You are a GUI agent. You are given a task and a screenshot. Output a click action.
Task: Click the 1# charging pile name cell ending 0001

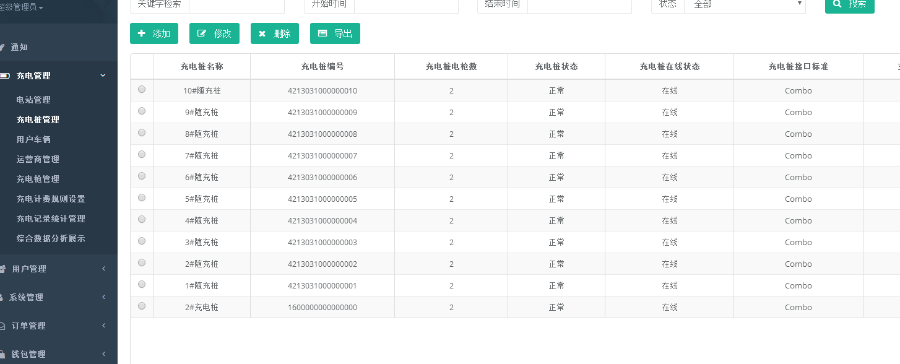tap(201, 286)
